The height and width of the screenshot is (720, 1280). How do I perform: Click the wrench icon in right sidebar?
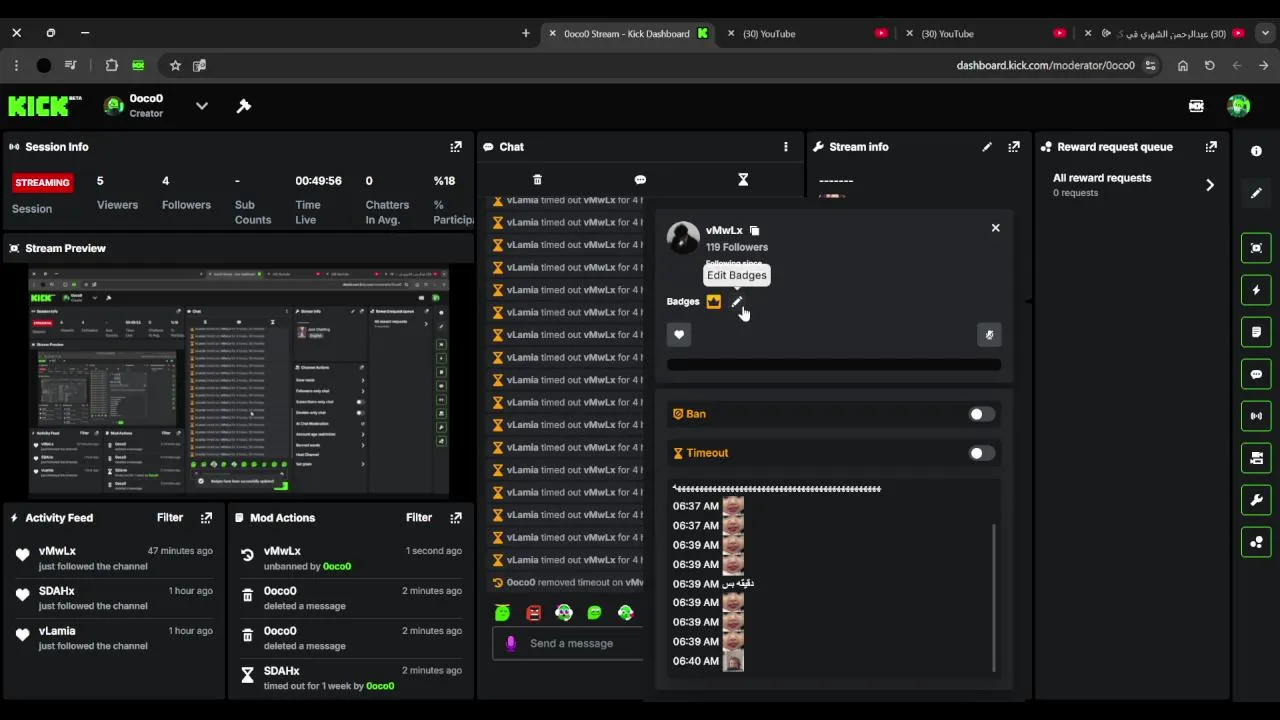(x=1256, y=500)
